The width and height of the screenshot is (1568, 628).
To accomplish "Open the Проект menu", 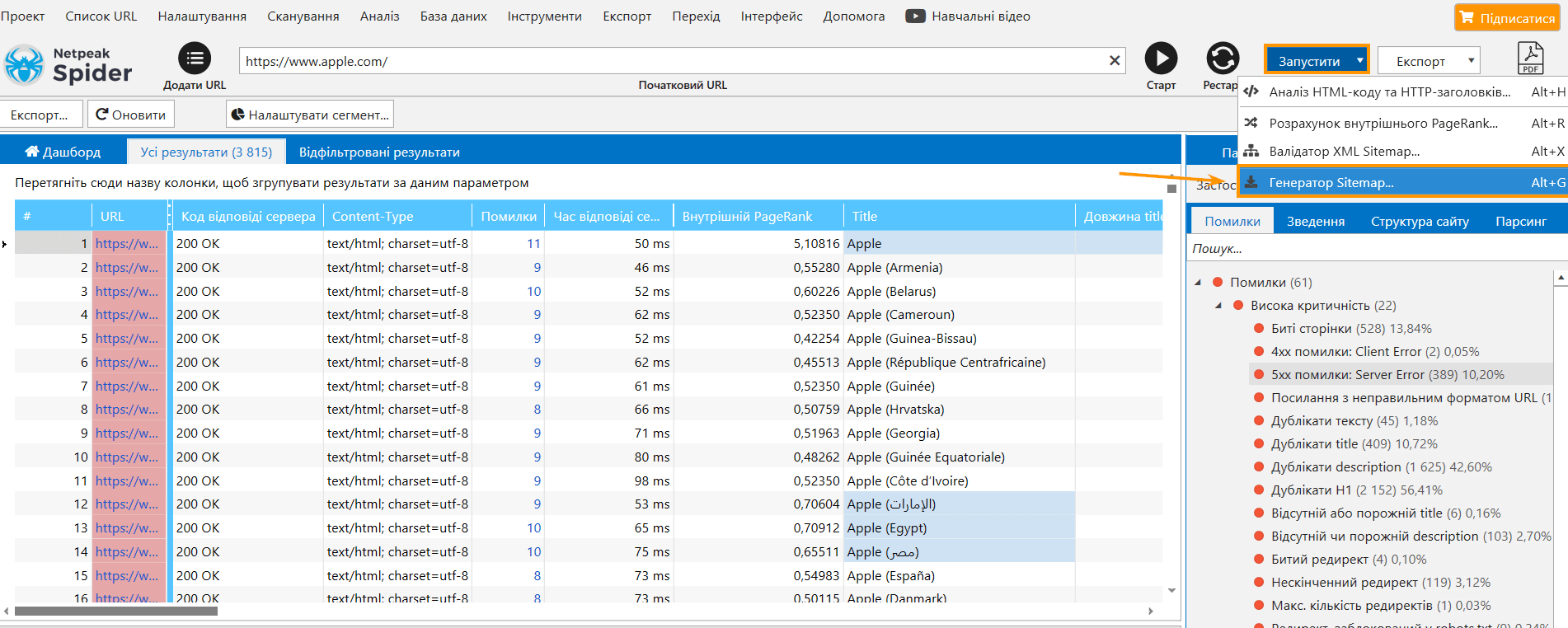I will click(22, 16).
